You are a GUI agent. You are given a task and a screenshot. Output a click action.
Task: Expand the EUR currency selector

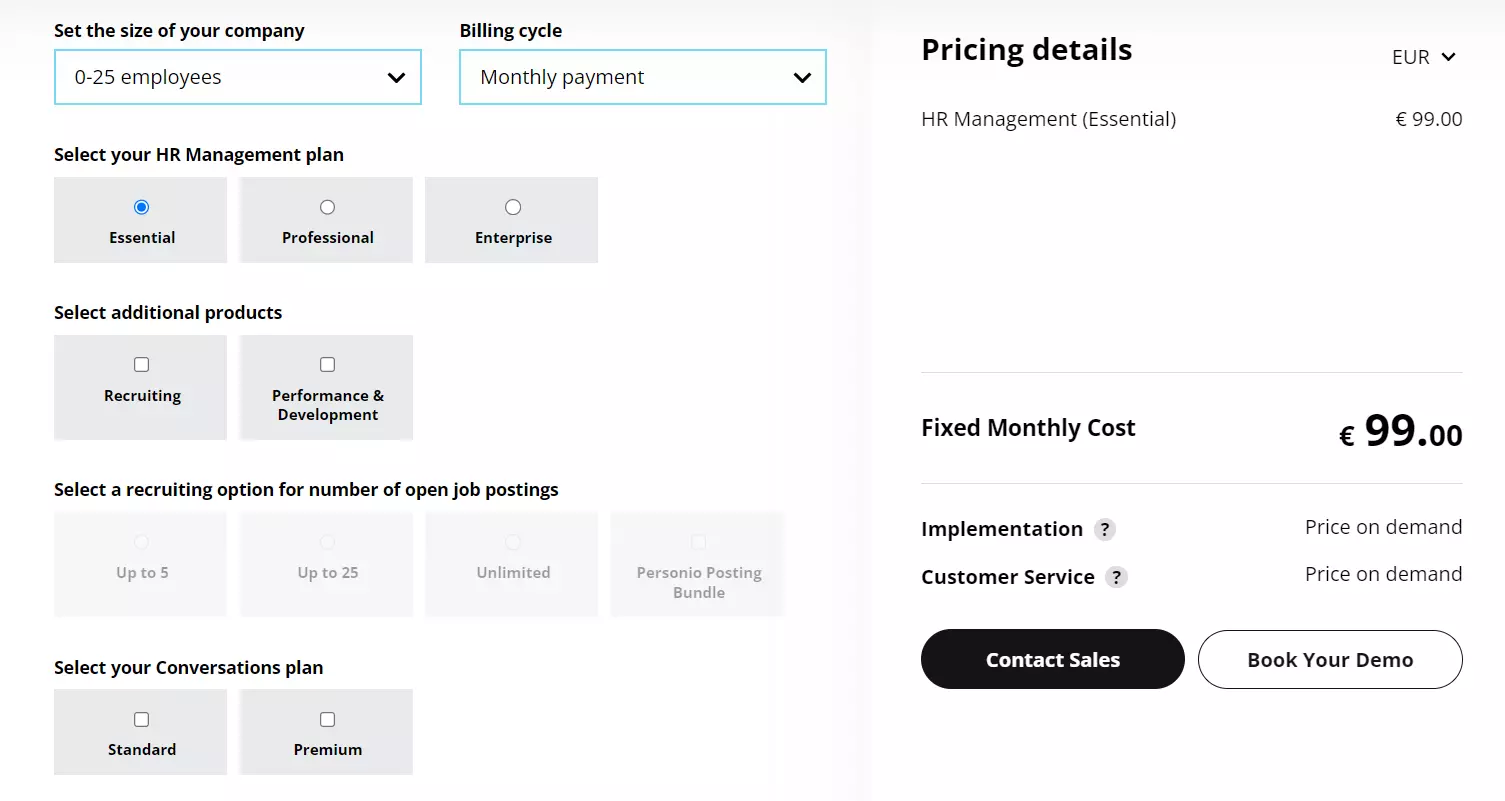[x=1423, y=57]
